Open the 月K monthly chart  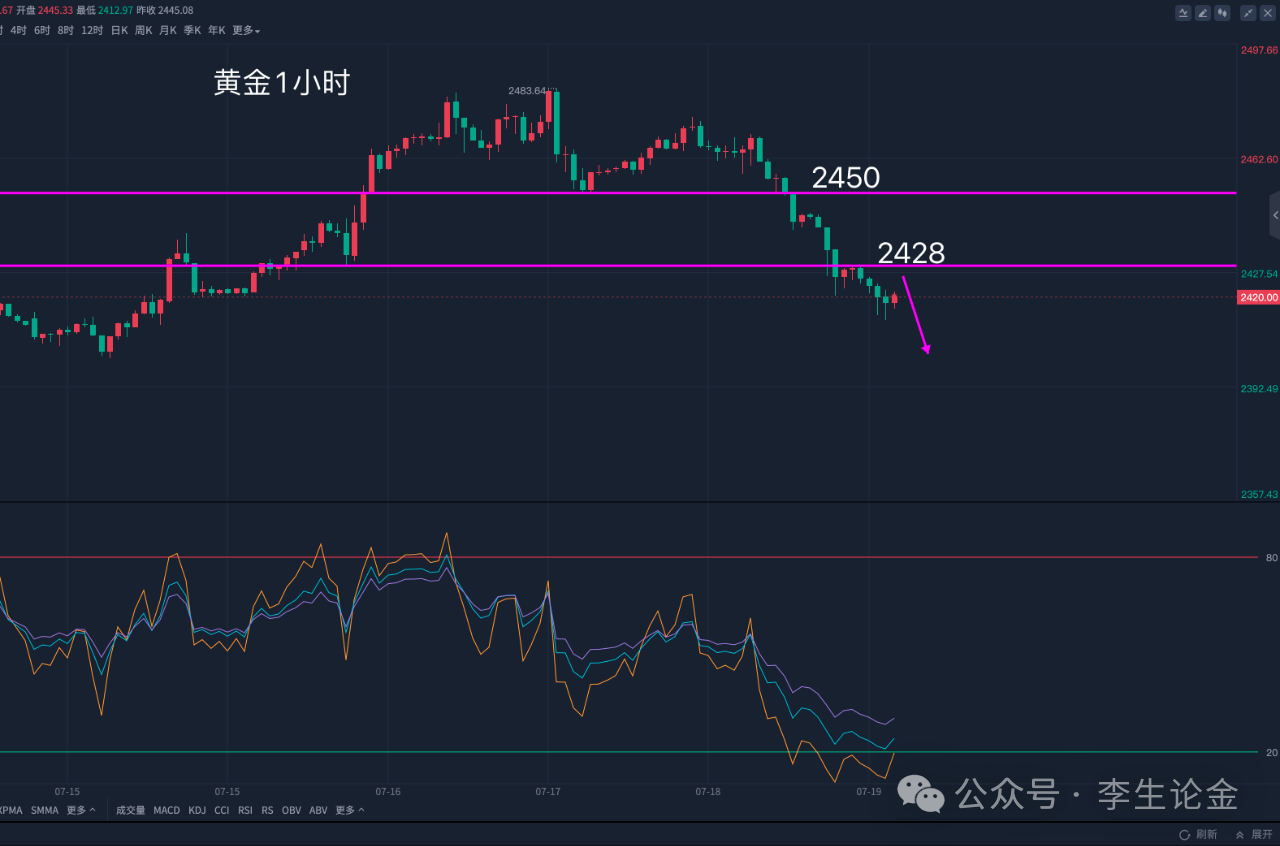pos(168,30)
